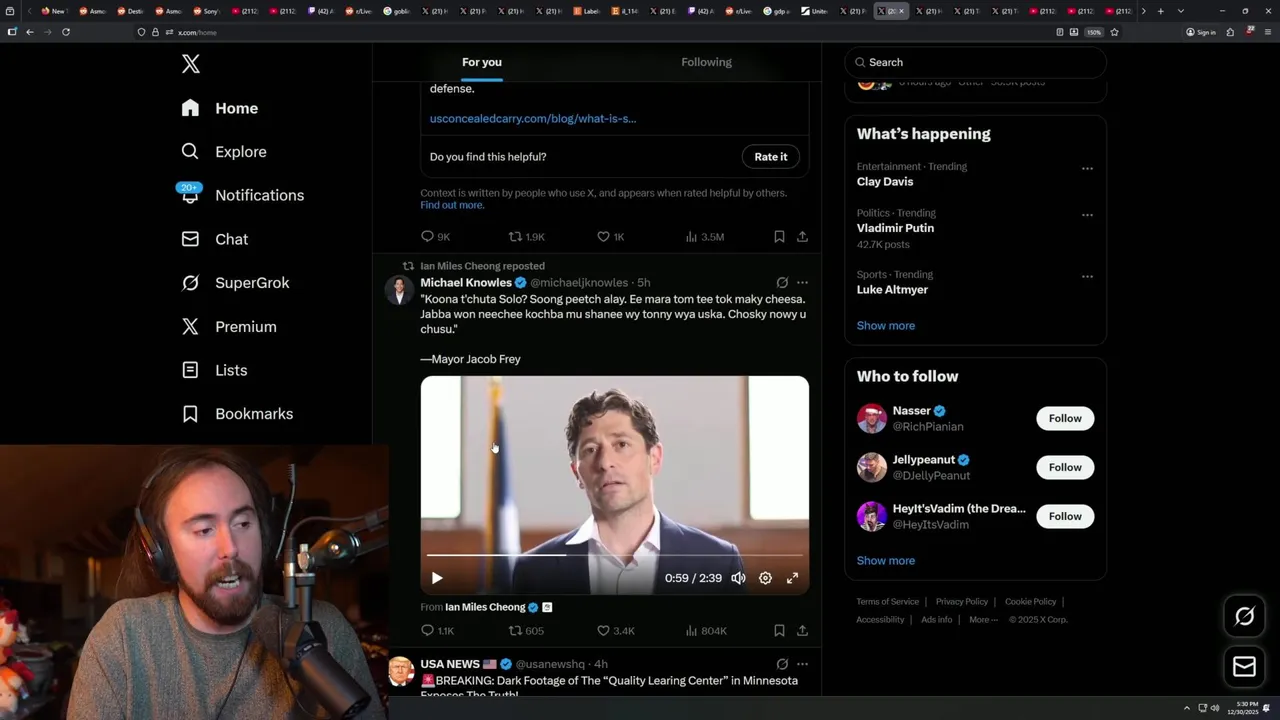Follow HeyIt'sVadim account
The image size is (1280, 720).
point(1065,516)
